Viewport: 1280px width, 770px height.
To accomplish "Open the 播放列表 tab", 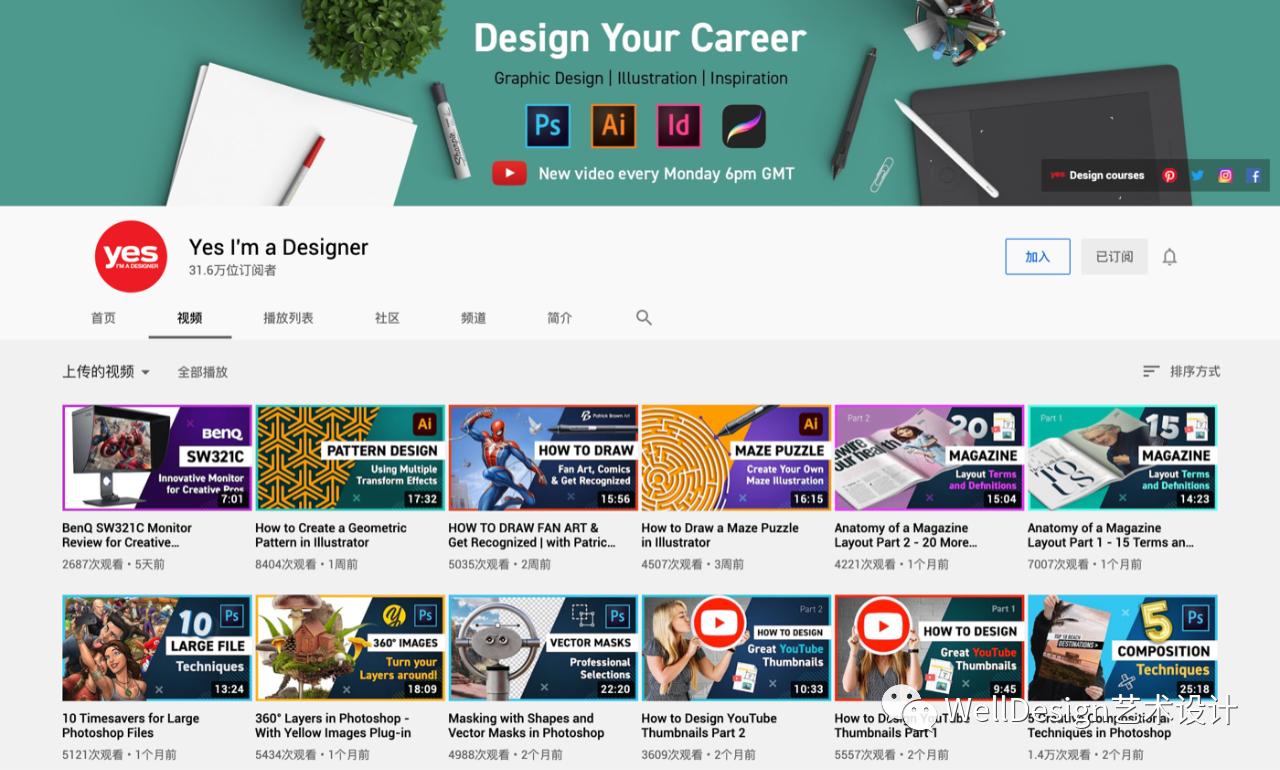I will [x=288, y=318].
